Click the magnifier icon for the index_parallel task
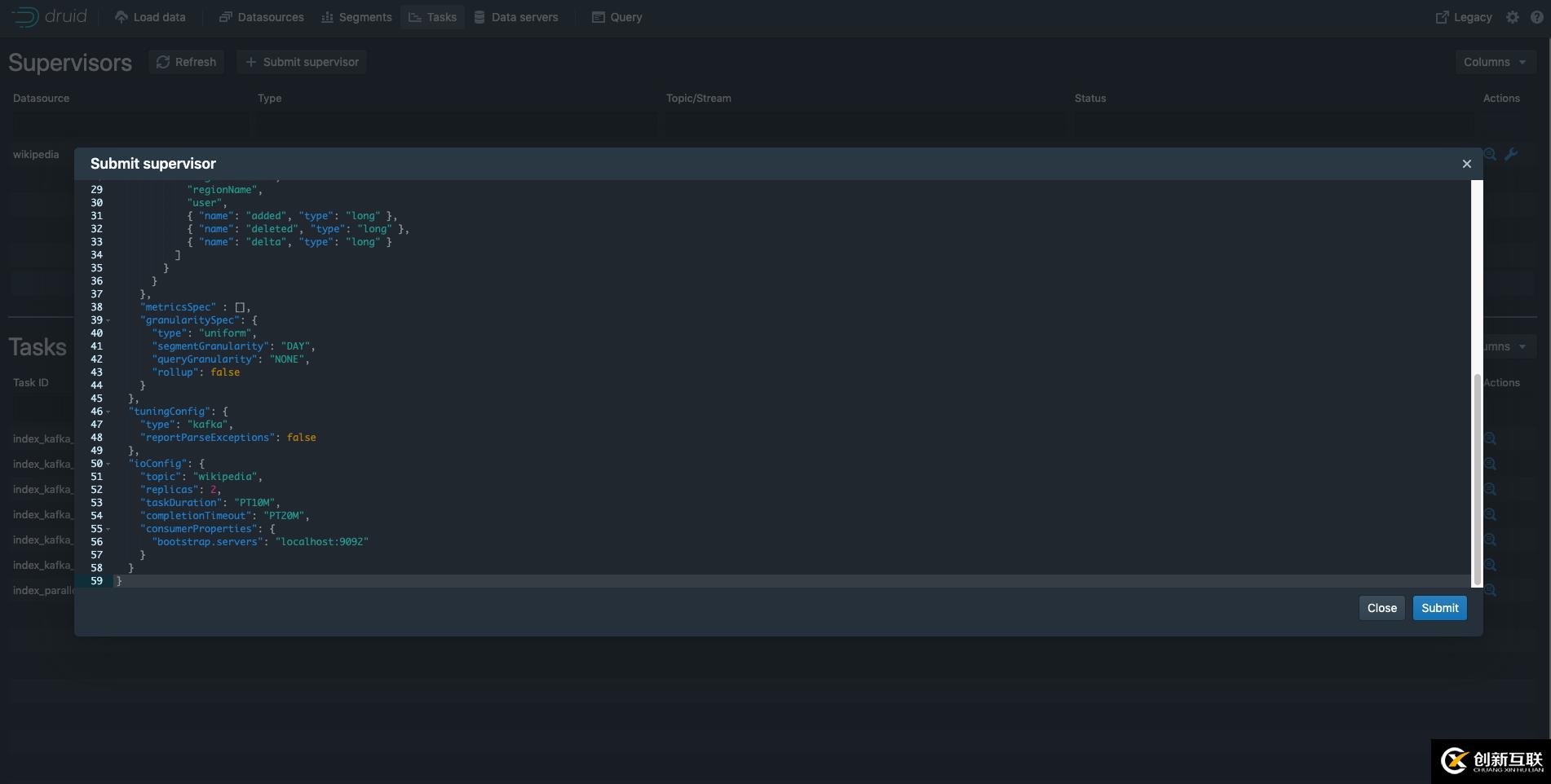This screenshot has width=1551, height=784. coord(1490,590)
